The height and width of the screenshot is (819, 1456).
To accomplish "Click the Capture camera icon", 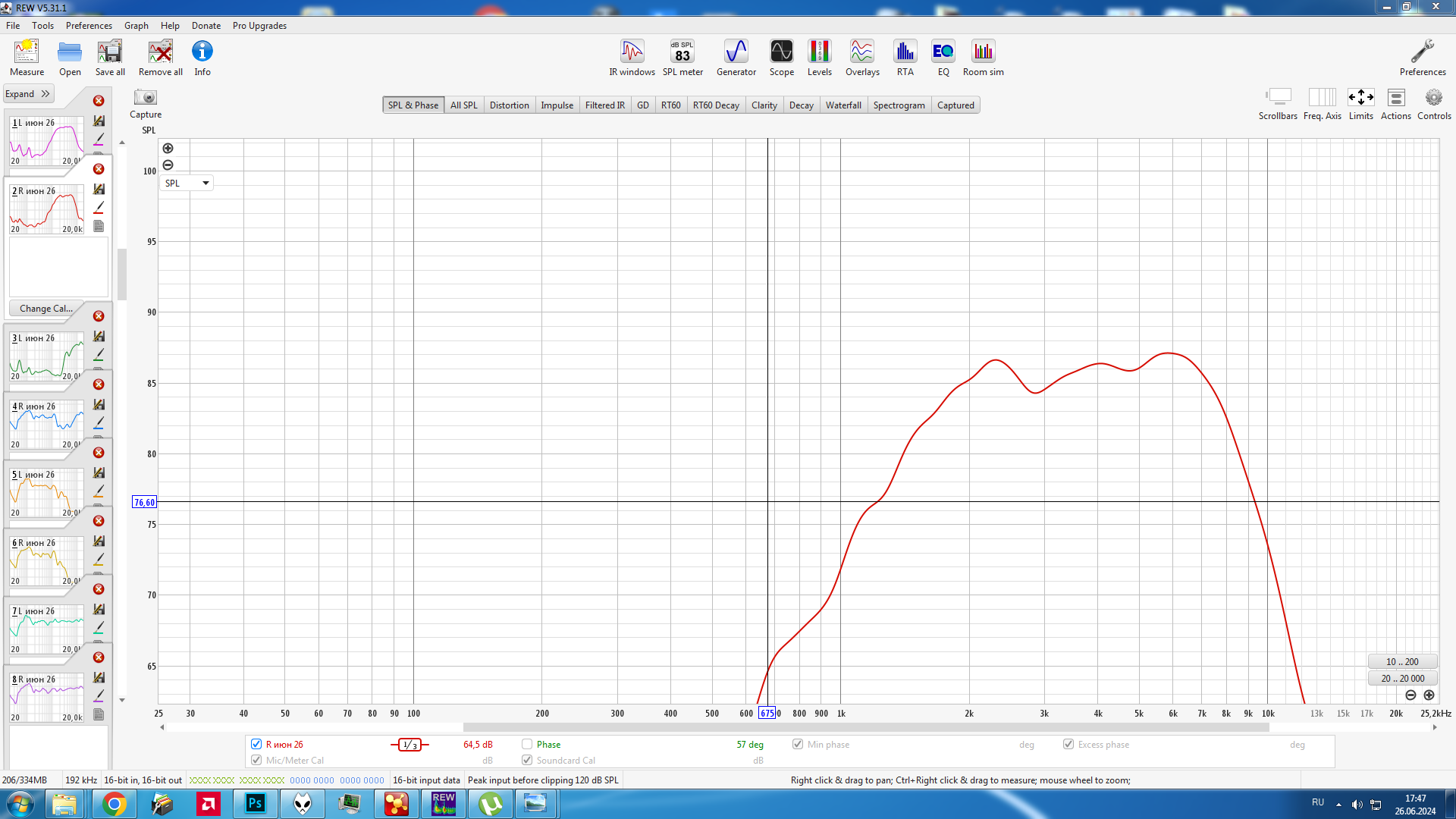I will pyautogui.click(x=145, y=98).
